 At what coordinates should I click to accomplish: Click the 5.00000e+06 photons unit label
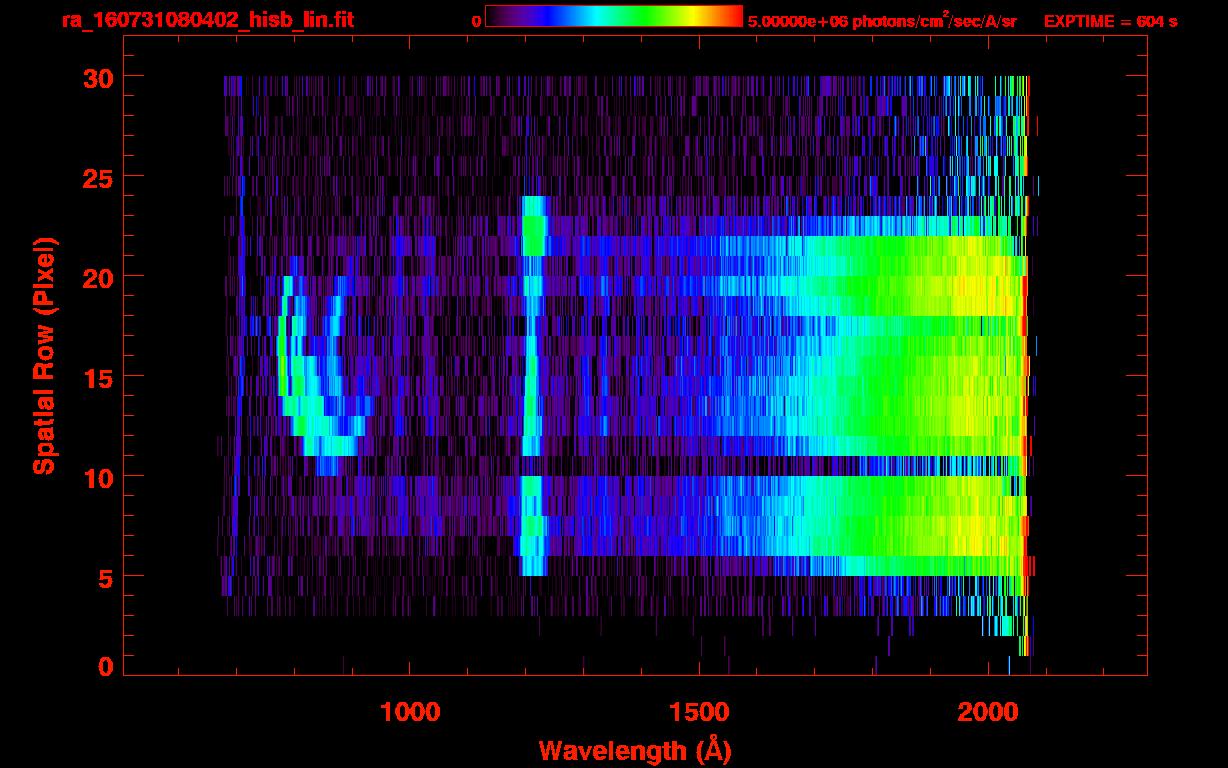[x=882, y=21]
